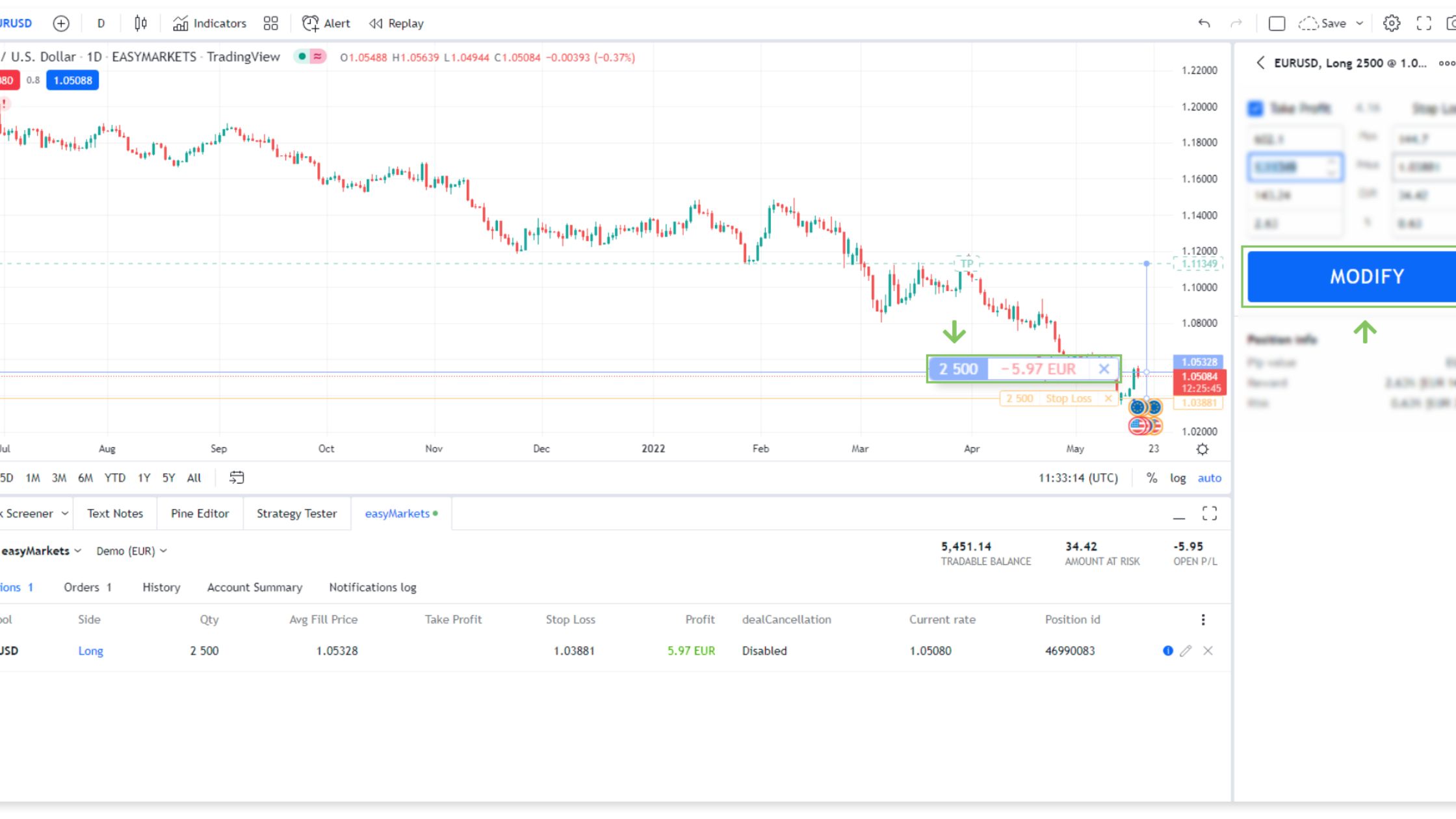This screenshot has width=1456, height=819.
Task: Open positions table column options menu
Action: click(1203, 619)
